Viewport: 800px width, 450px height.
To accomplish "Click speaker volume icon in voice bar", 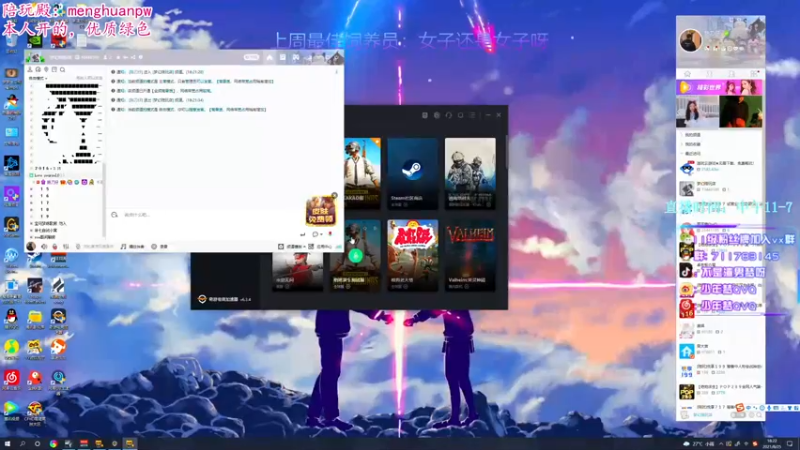I will (44, 246).
